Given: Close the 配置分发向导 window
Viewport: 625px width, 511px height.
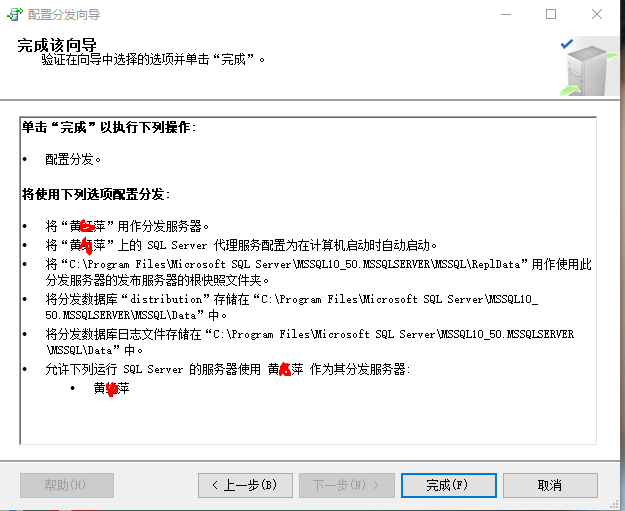Looking at the screenshot, I should point(597,14).
